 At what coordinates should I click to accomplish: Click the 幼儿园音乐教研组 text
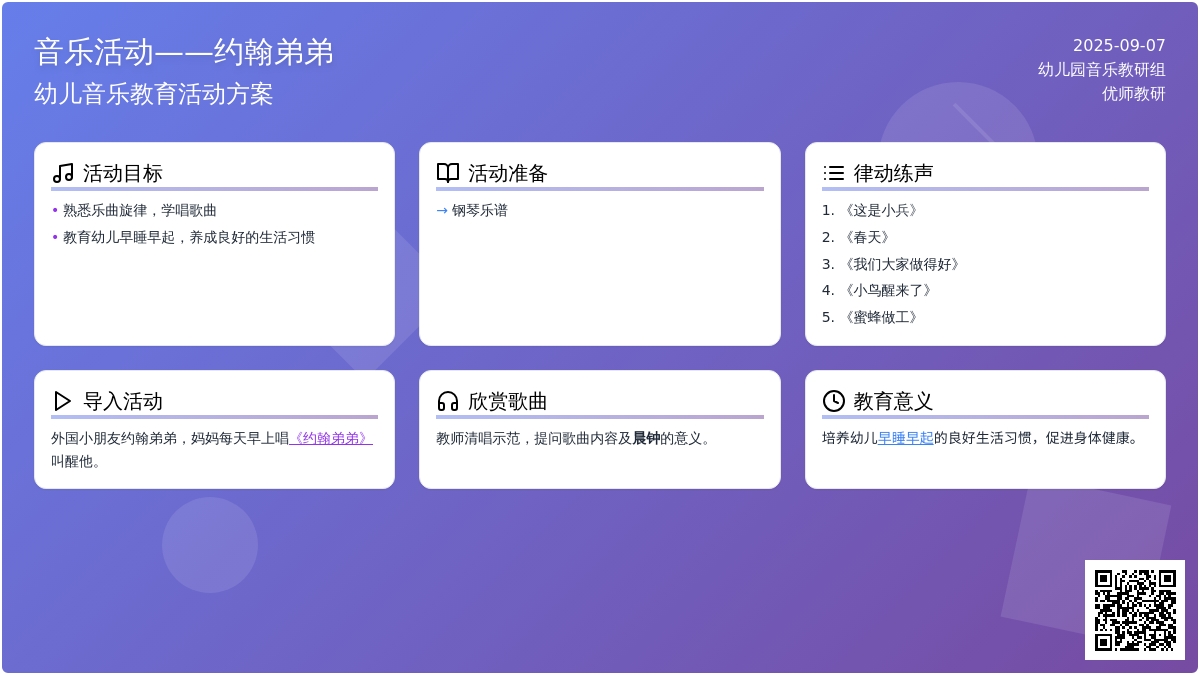point(1102,70)
